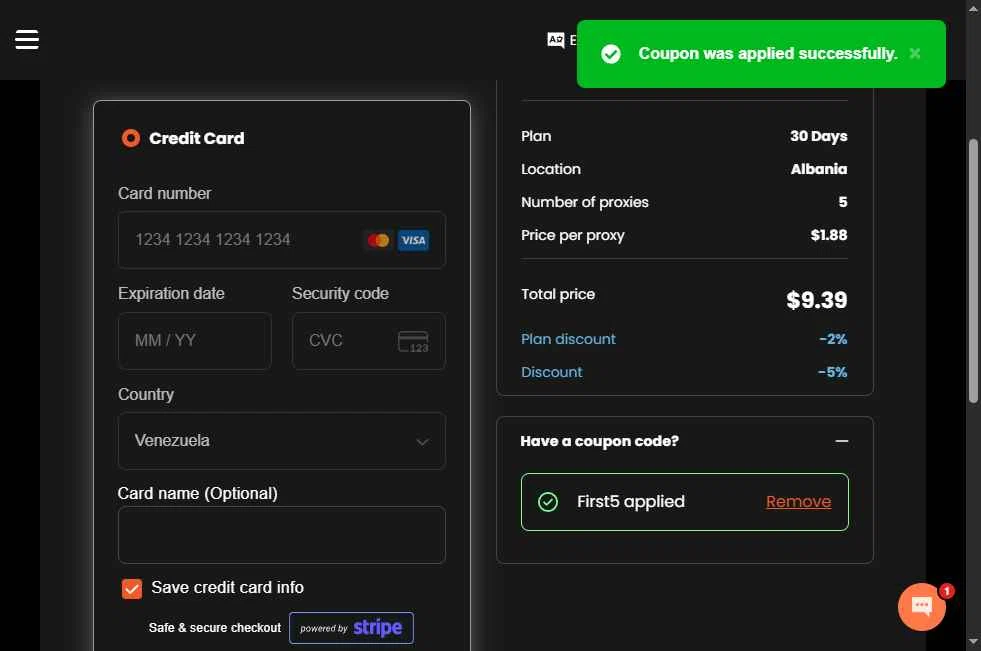Open the live chat support bubble
Viewport: 981px width, 651px height.
point(921,606)
